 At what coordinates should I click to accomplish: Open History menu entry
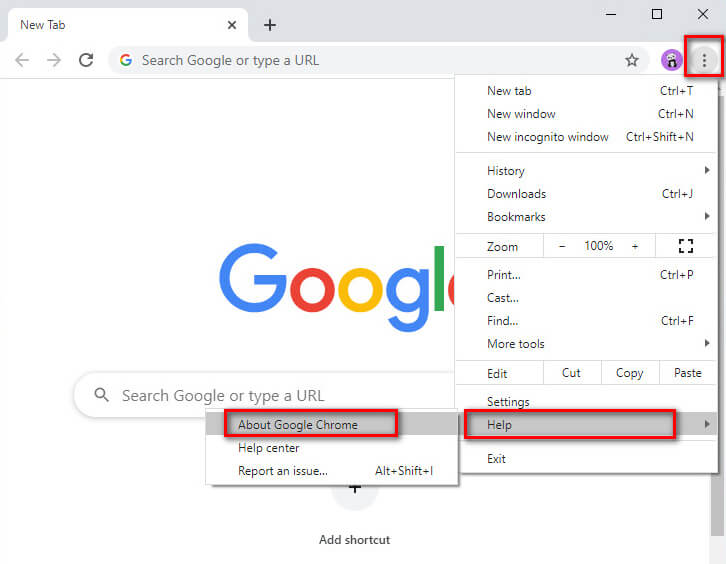[x=586, y=170]
